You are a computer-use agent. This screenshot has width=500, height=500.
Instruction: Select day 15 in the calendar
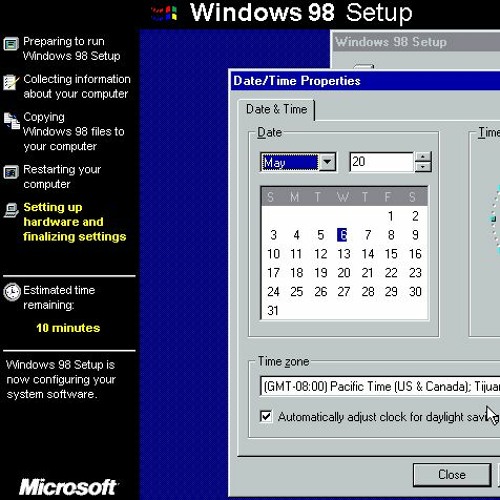(x=391, y=254)
